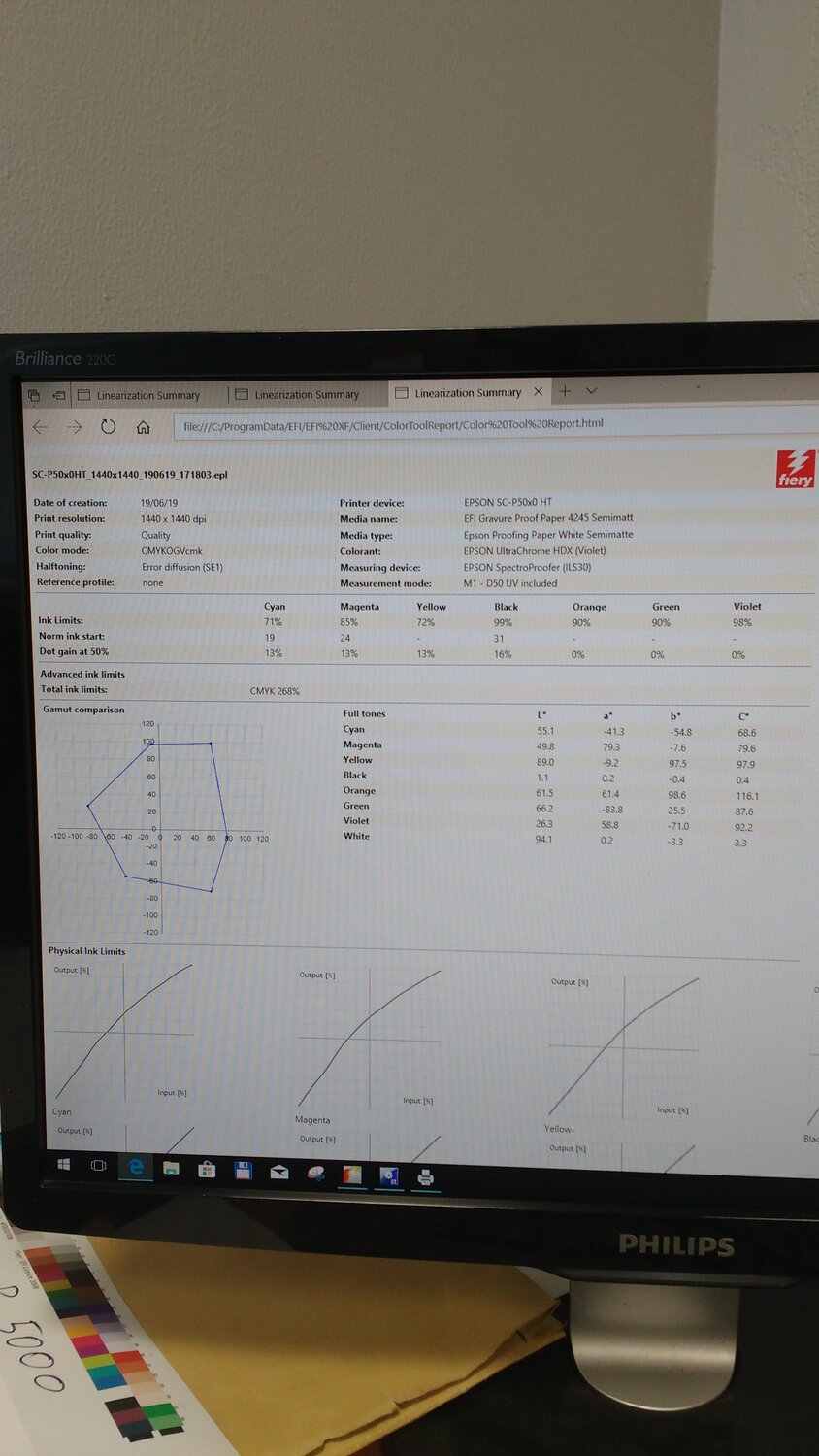Switch to the second Linearization Summary tab
This screenshot has width=819, height=1456.
pos(307,394)
